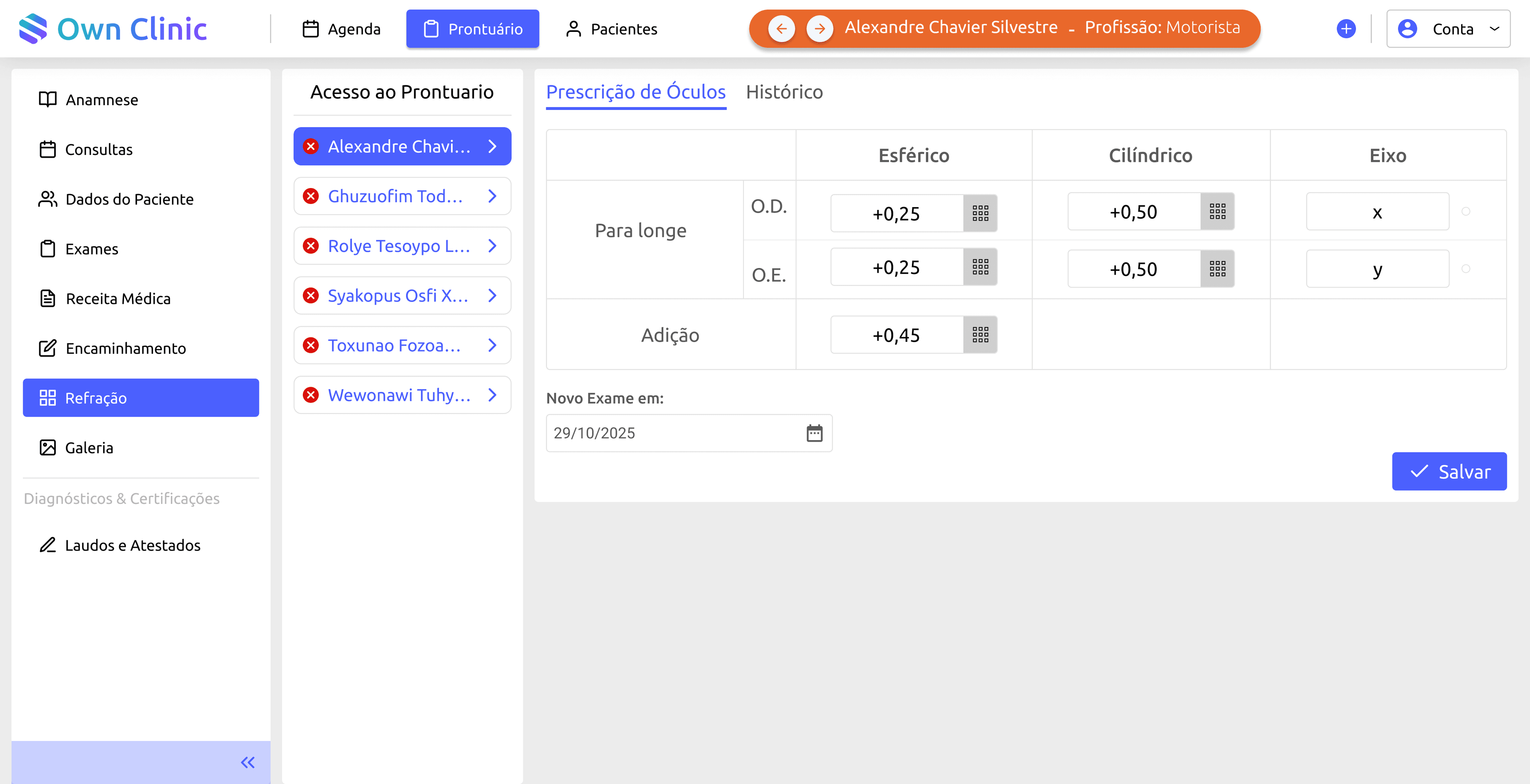Open the Agenda menu item
This screenshot has height=784, width=1530.
tap(341, 29)
